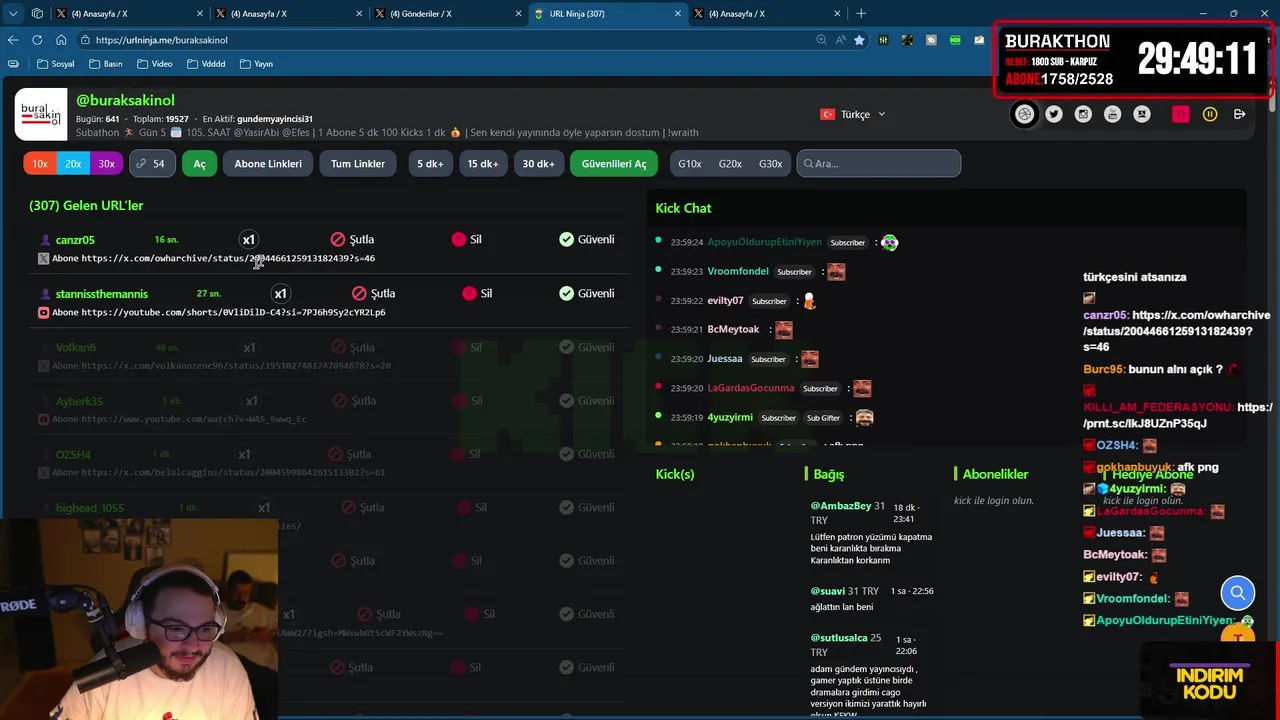Select the G20x option
The image size is (1280, 720).
(x=730, y=164)
